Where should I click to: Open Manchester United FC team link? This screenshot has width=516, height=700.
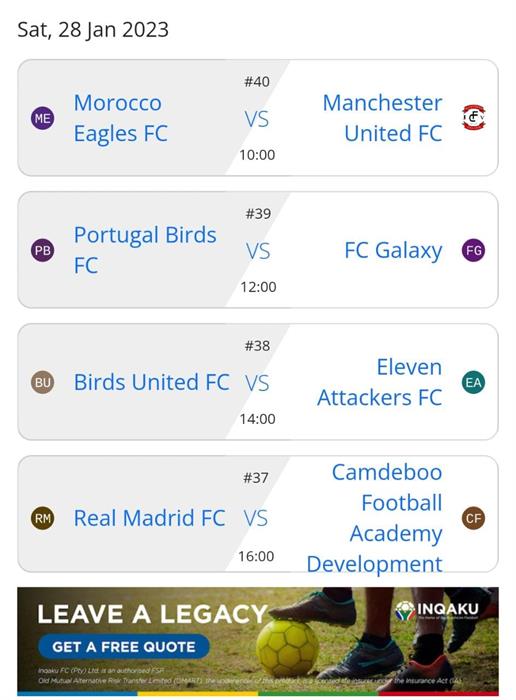pyautogui.click(x=383, y=118)
